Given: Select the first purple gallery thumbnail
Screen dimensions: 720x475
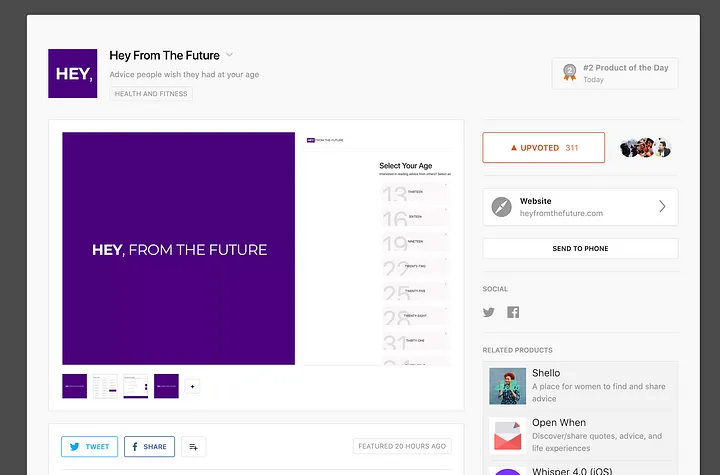Looking at the screenshot, I should 74,386.
